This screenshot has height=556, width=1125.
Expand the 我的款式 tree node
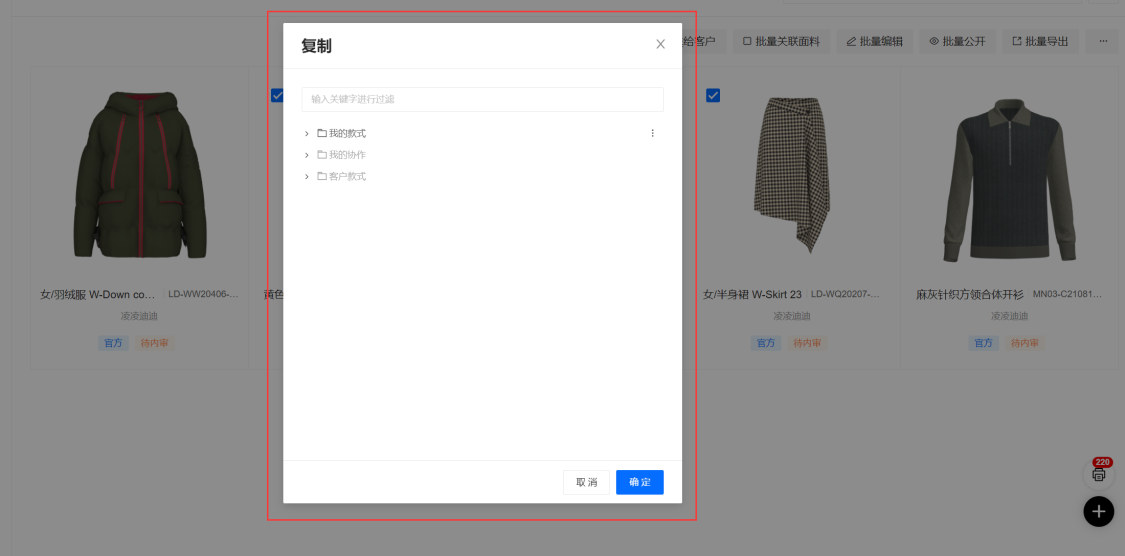[307, 133]
